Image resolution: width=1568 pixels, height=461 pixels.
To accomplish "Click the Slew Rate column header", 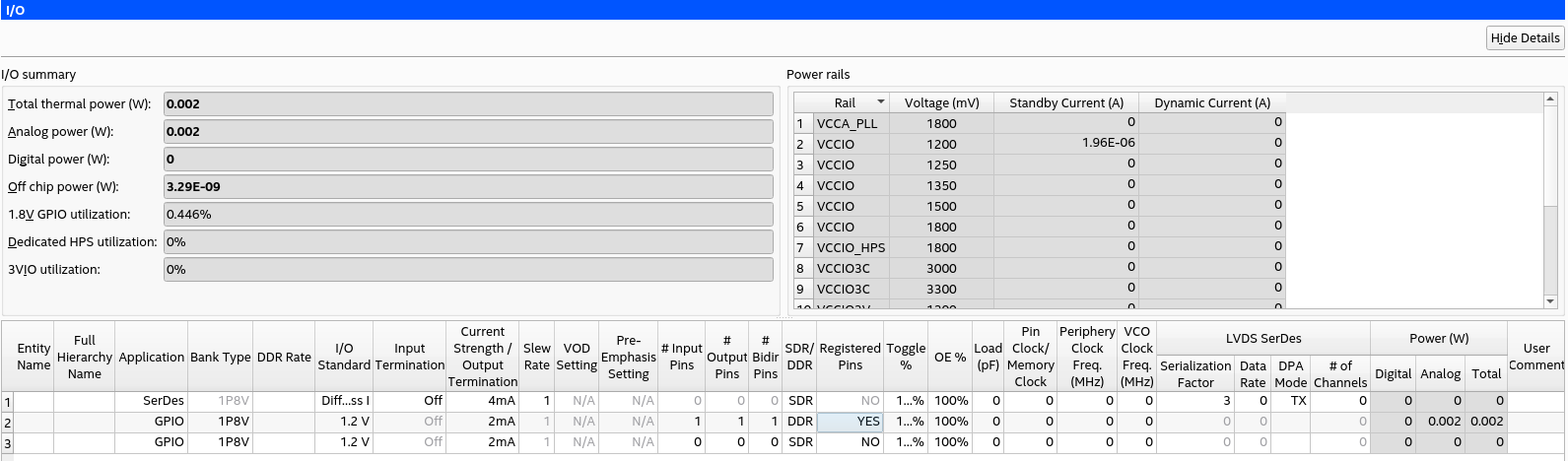I will 537,357.
